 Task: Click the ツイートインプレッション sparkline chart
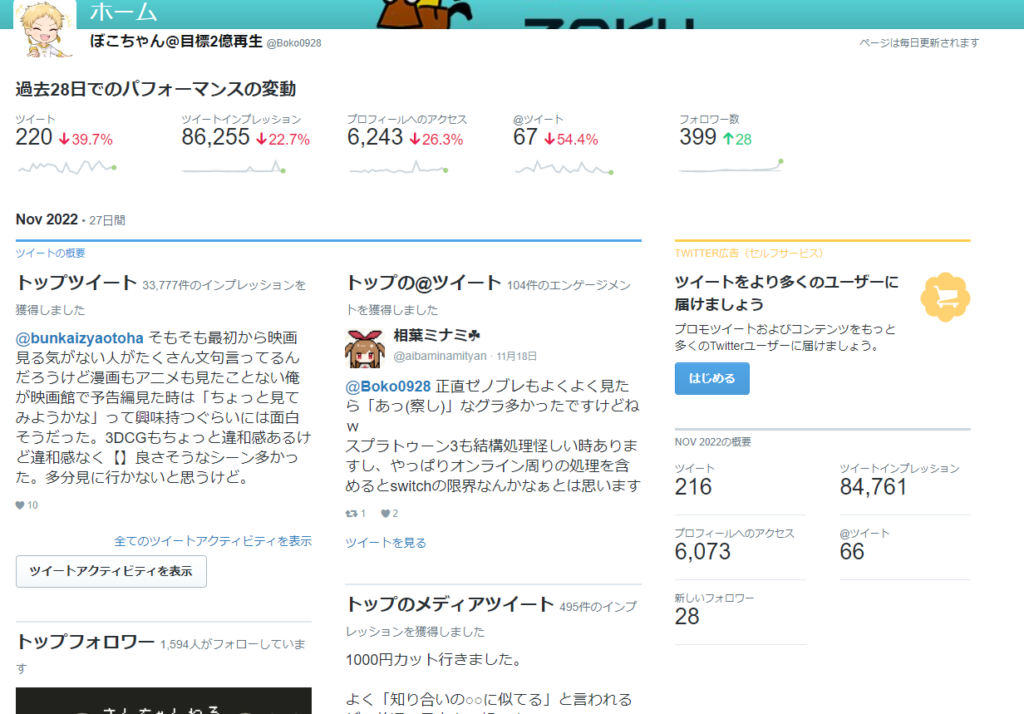point(234,167)
